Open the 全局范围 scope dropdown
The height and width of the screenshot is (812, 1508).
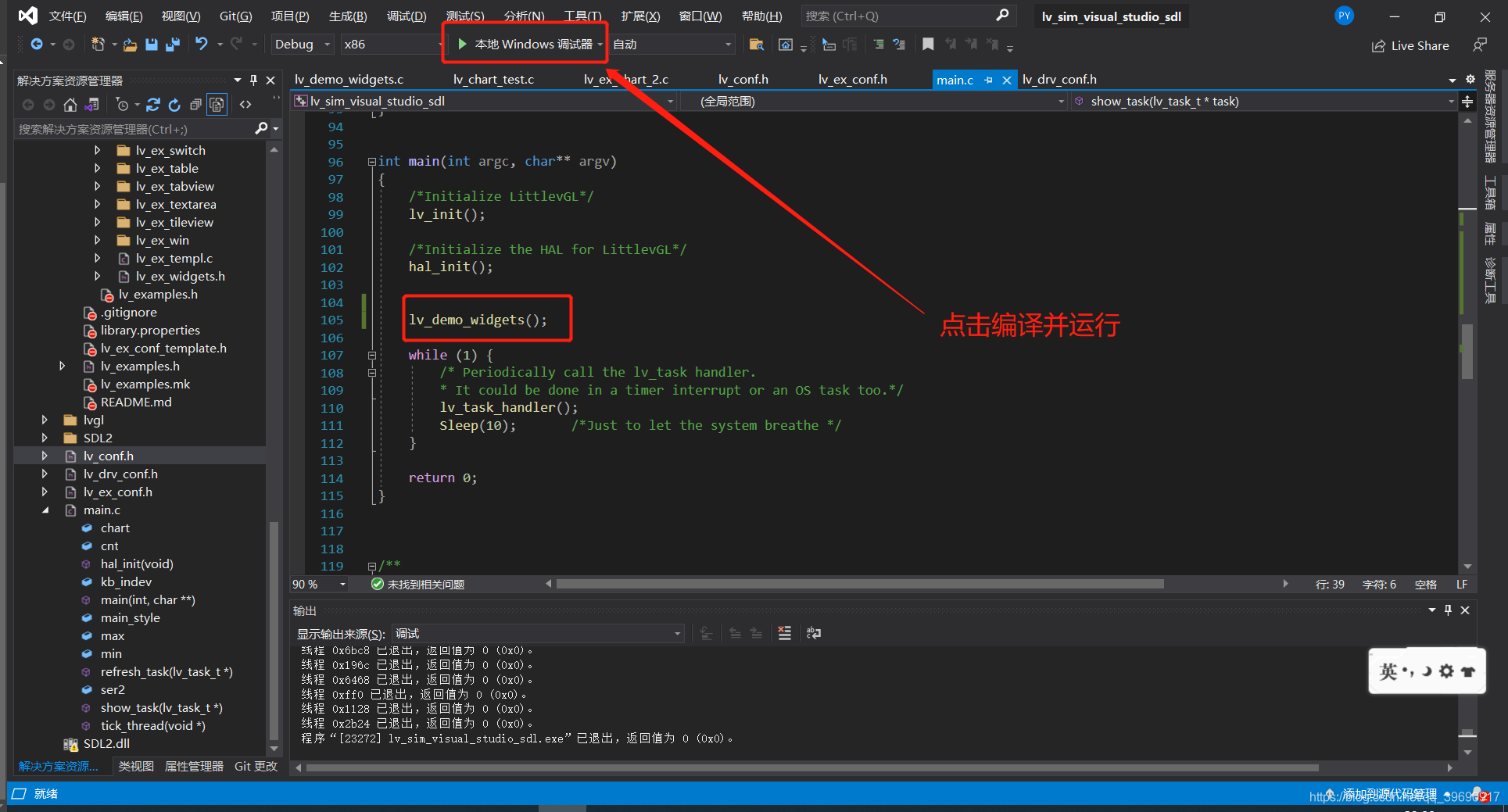[874, 102]
